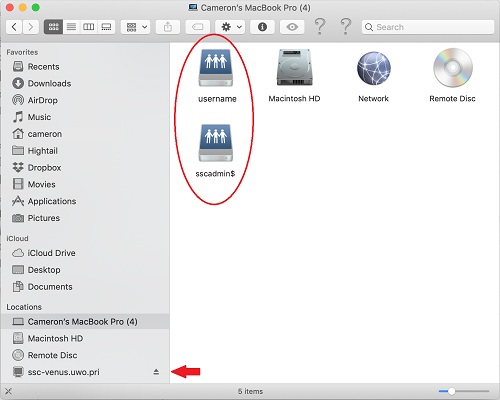Image resolution: width=500 pixels, height=400 pixels.
Task: Open Recents in the sidebar
Action: (85, 67)
